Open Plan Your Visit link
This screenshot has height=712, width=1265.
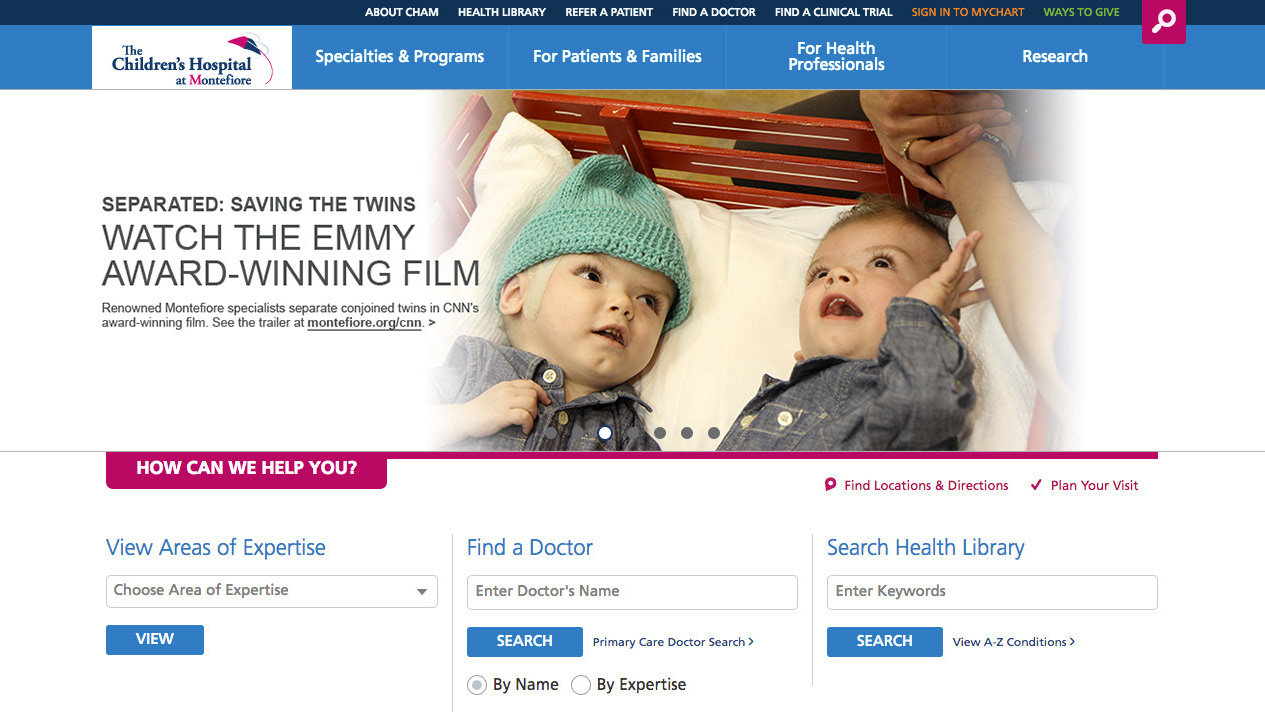click(1094, 485)
